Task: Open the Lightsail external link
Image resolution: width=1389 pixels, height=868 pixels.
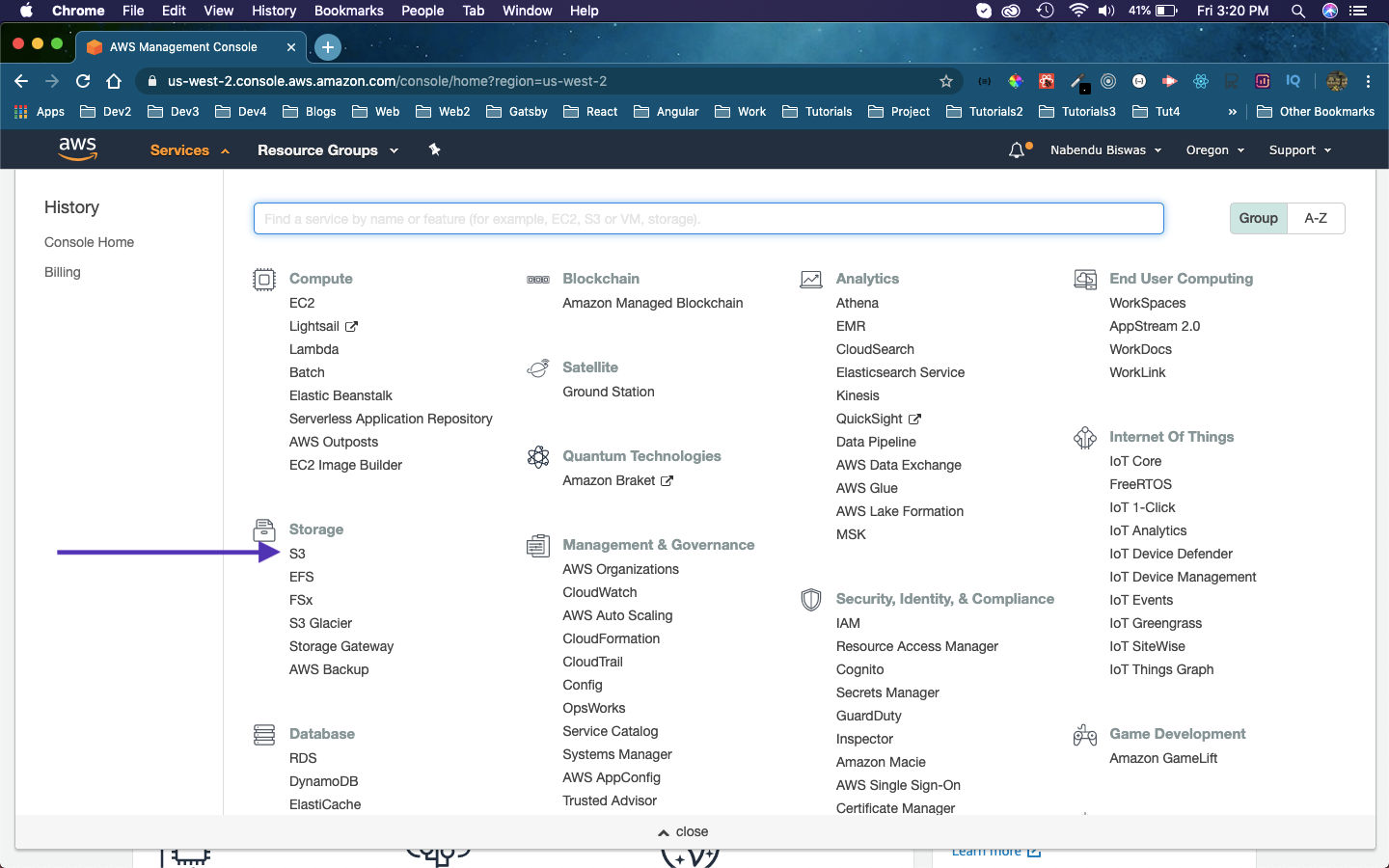Action: (323, 326)
